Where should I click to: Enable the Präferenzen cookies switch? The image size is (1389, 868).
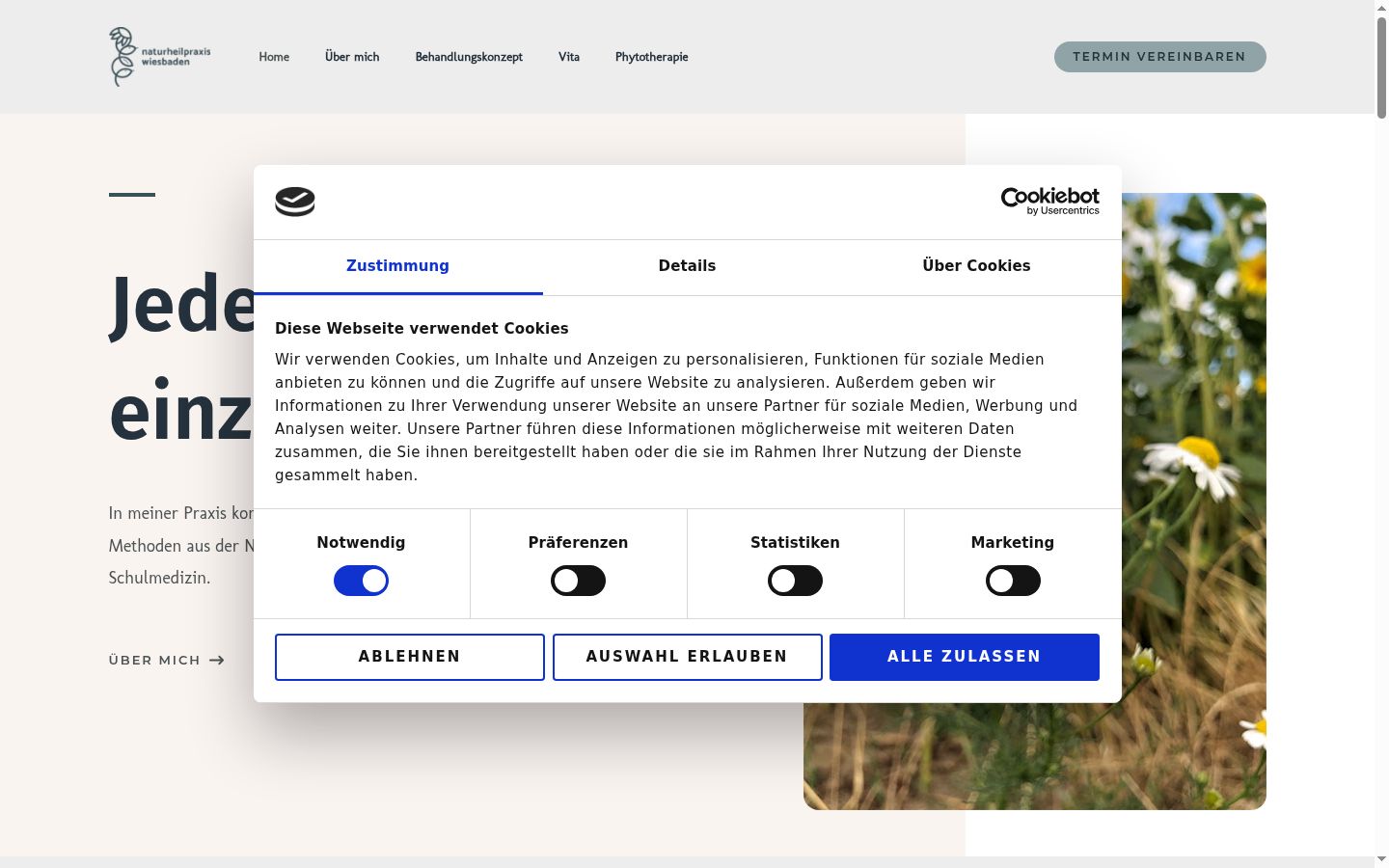578,581
